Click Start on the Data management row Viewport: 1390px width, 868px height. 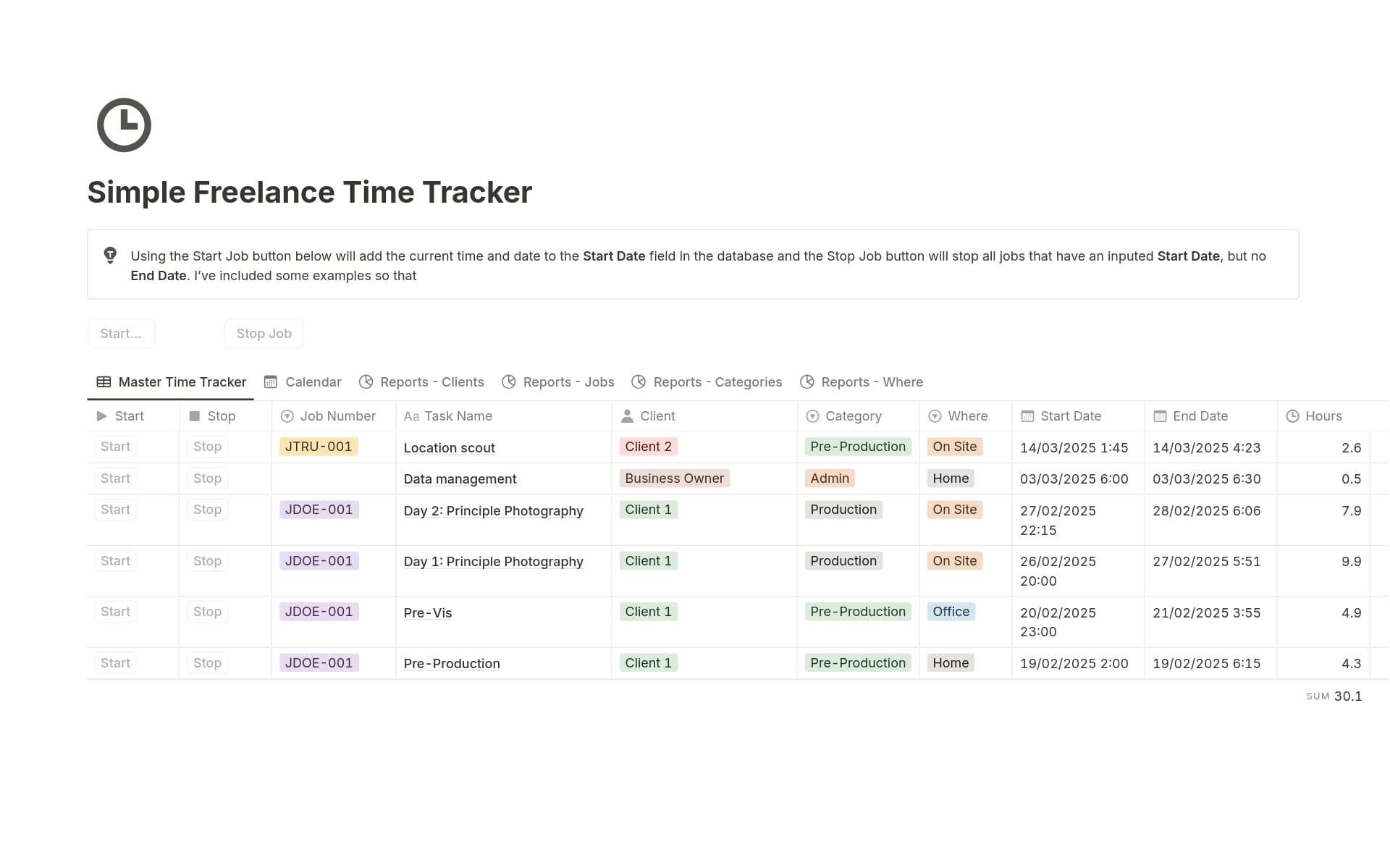(x=114, y=478)
